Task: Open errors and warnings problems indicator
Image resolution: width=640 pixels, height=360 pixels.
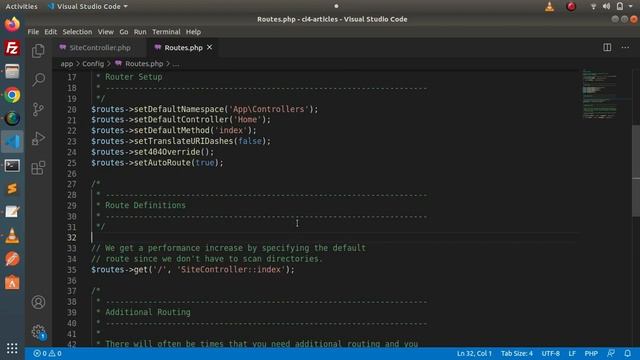Action: [x=47, y=353]
